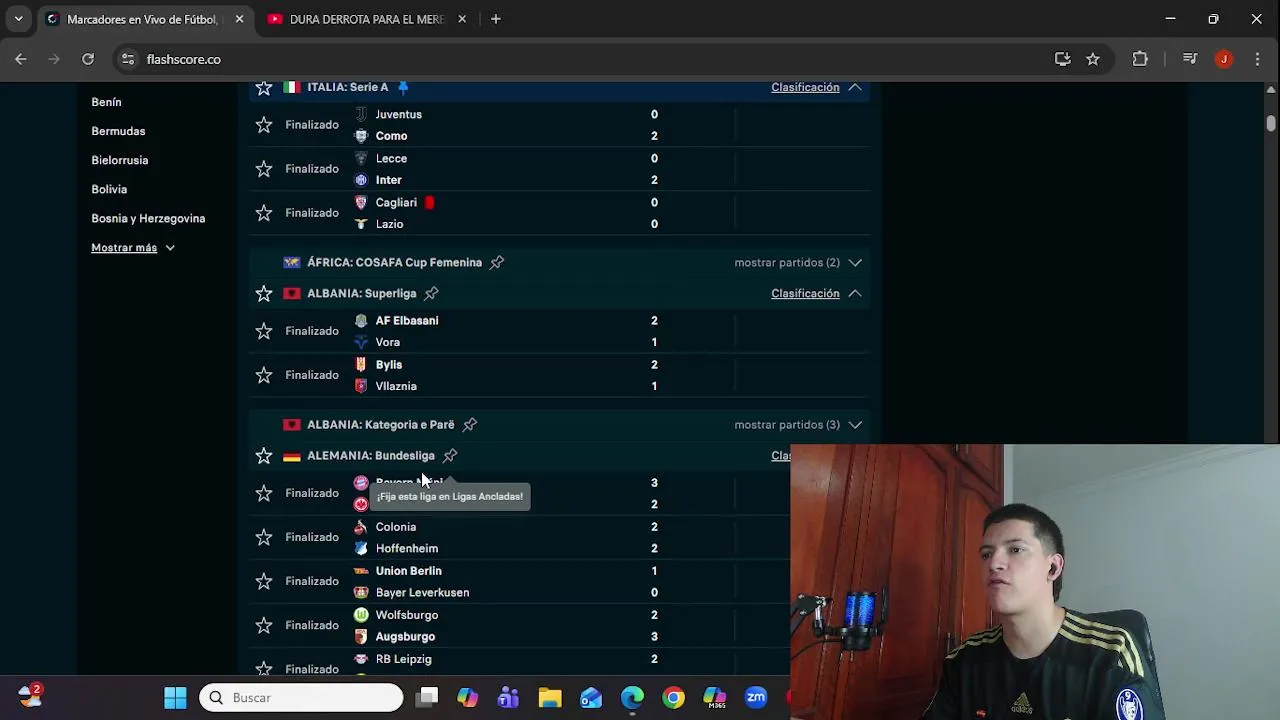
Task: Favorite the AF Elbasani vs Vora match
Action: [x=264, y=331]
